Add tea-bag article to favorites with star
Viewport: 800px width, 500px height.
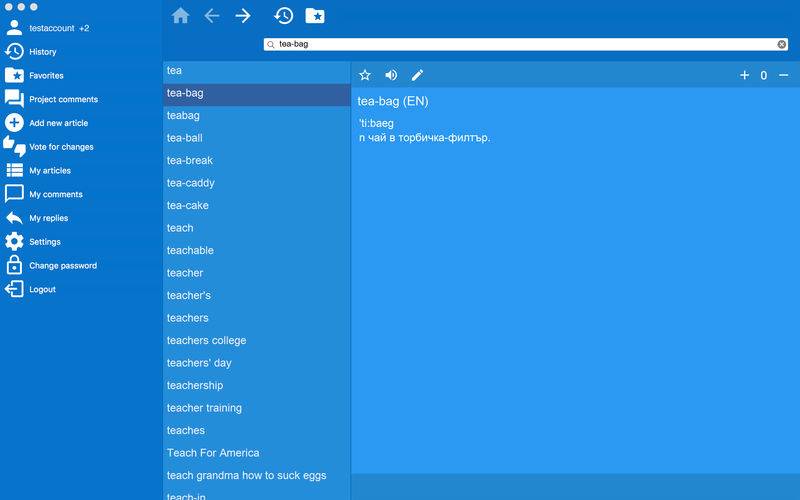(365, 76)
